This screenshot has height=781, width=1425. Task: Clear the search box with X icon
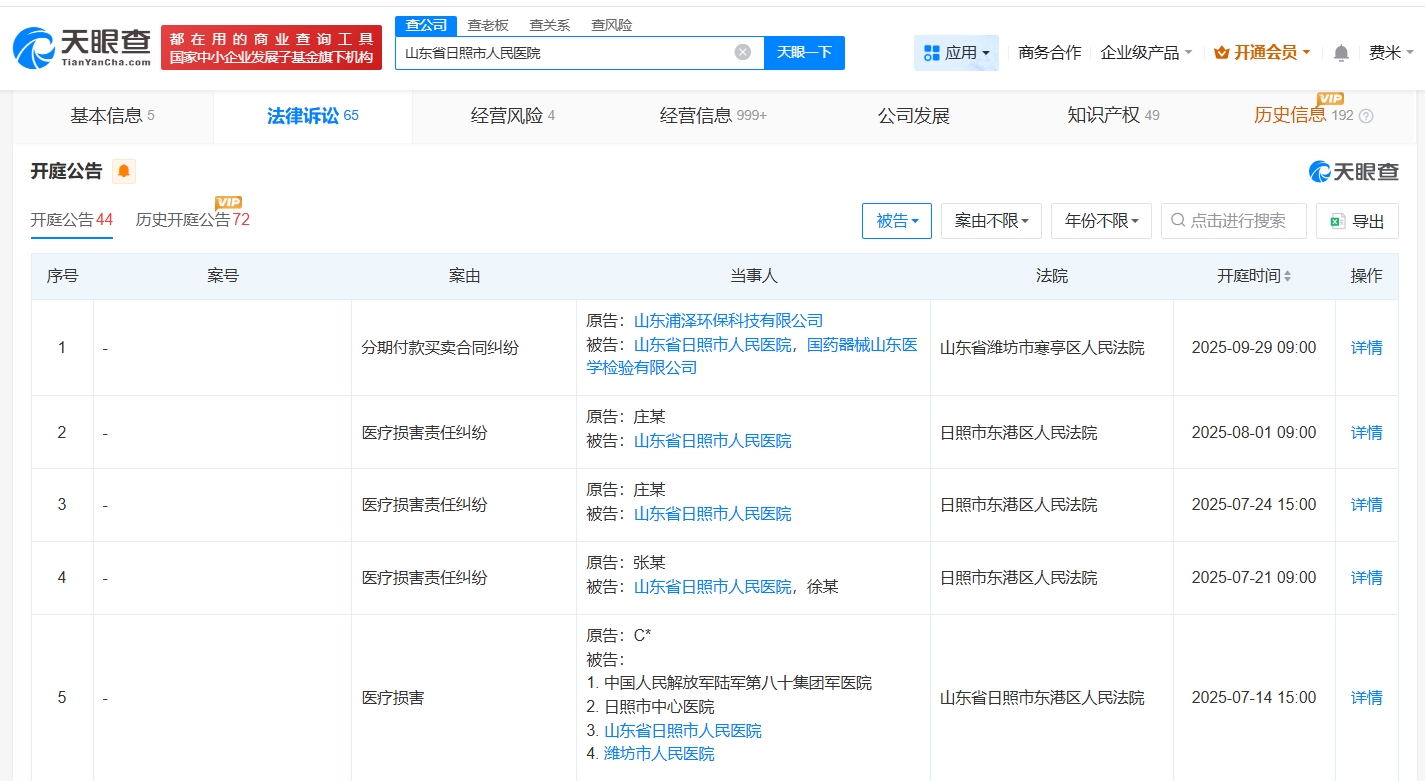[x=742, y=52]
